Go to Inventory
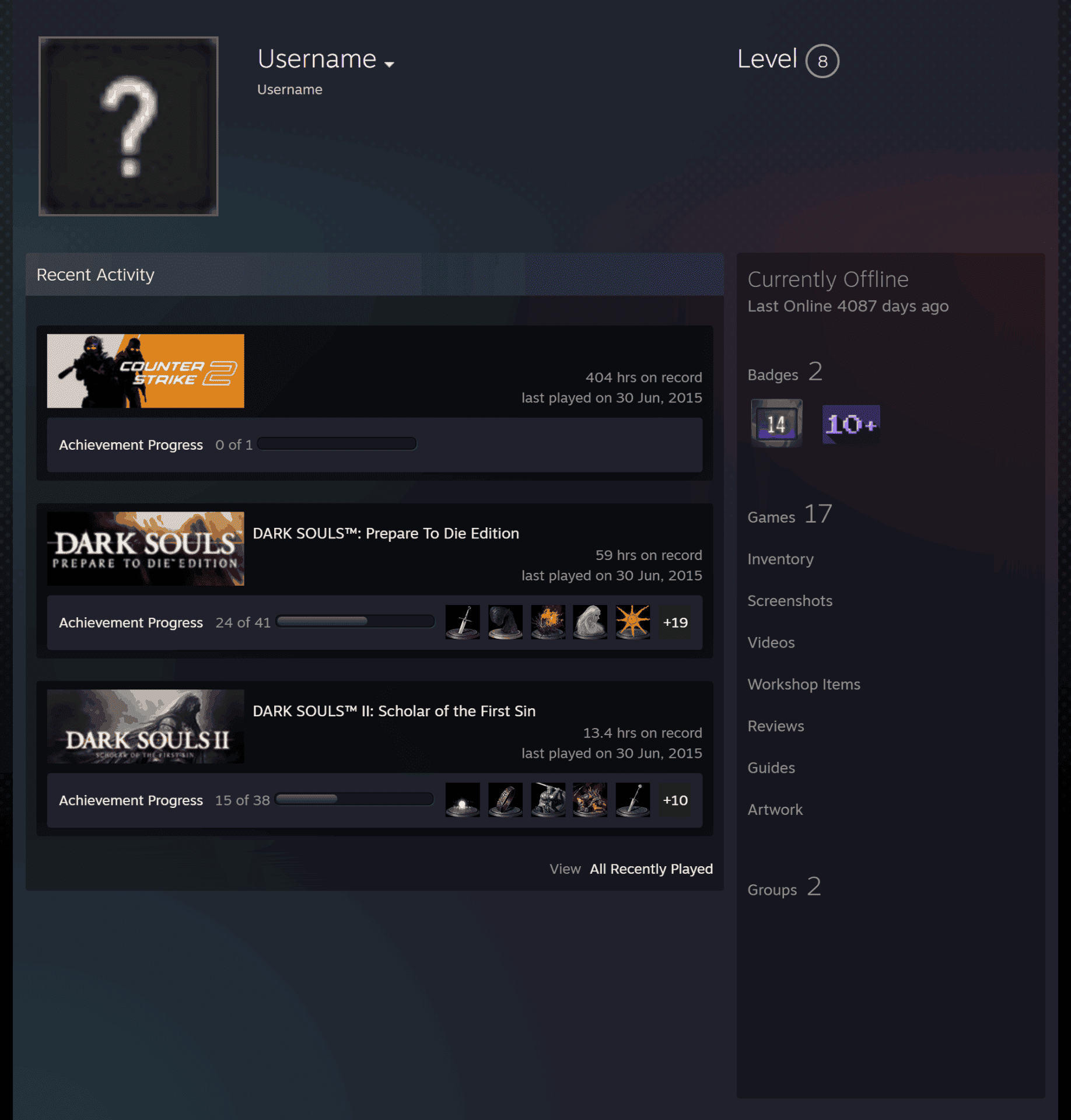This screenshot has width=1071, height=1120. click(x=780, y=559)
